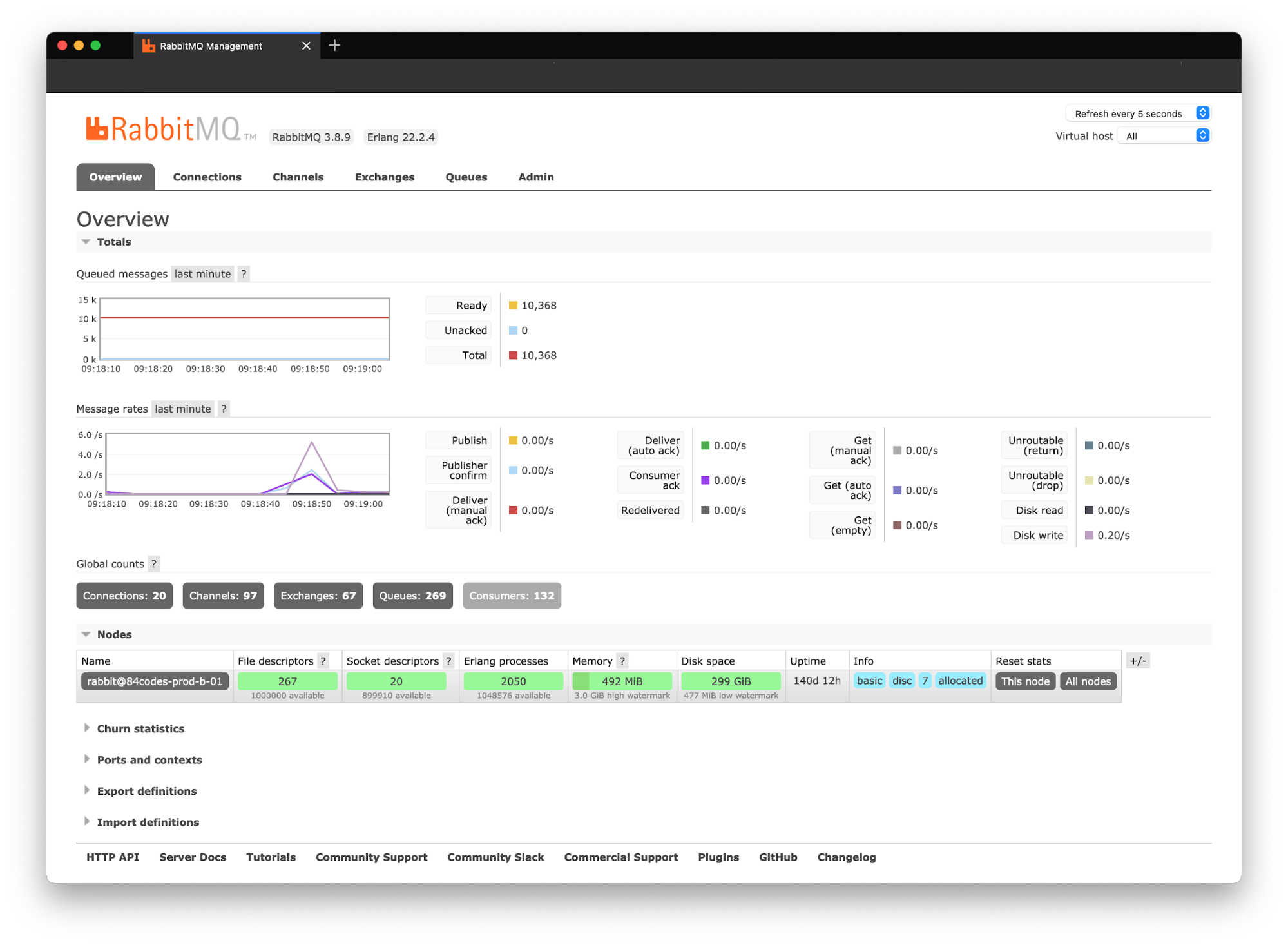Open the Refresh every 5 seconds dropdown
Image resolution: width=1288 pixels, height=945 pixels.
tap(1137, 113)
